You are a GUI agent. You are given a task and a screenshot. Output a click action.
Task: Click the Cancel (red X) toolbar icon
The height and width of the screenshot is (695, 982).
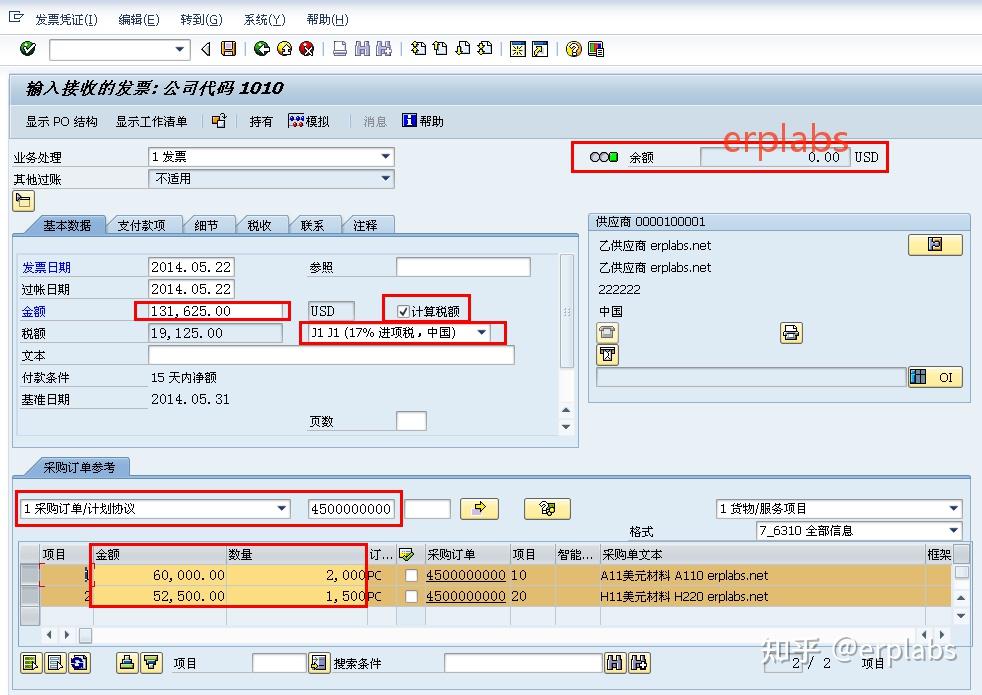[x=306, y=49]
